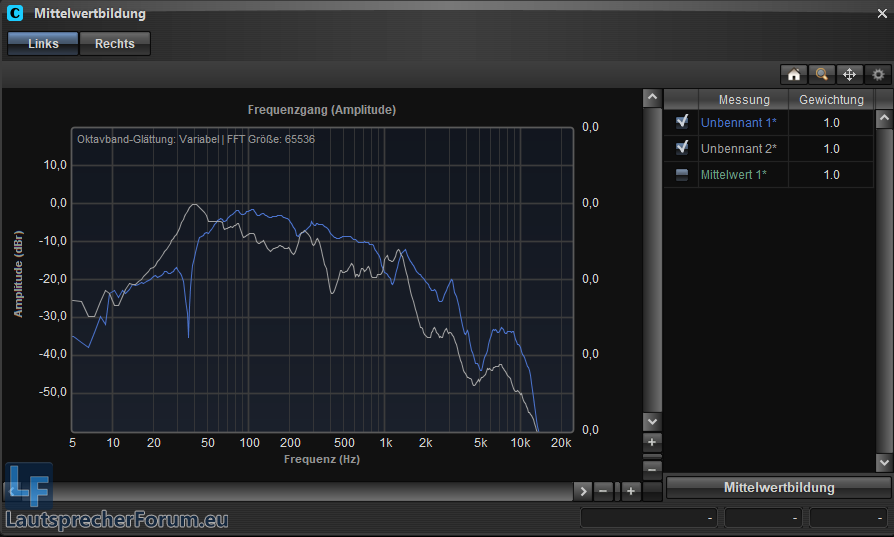Uncheck the Unbennant 1* measurement checkbox
894x537 pixels.
pos(682,122)
